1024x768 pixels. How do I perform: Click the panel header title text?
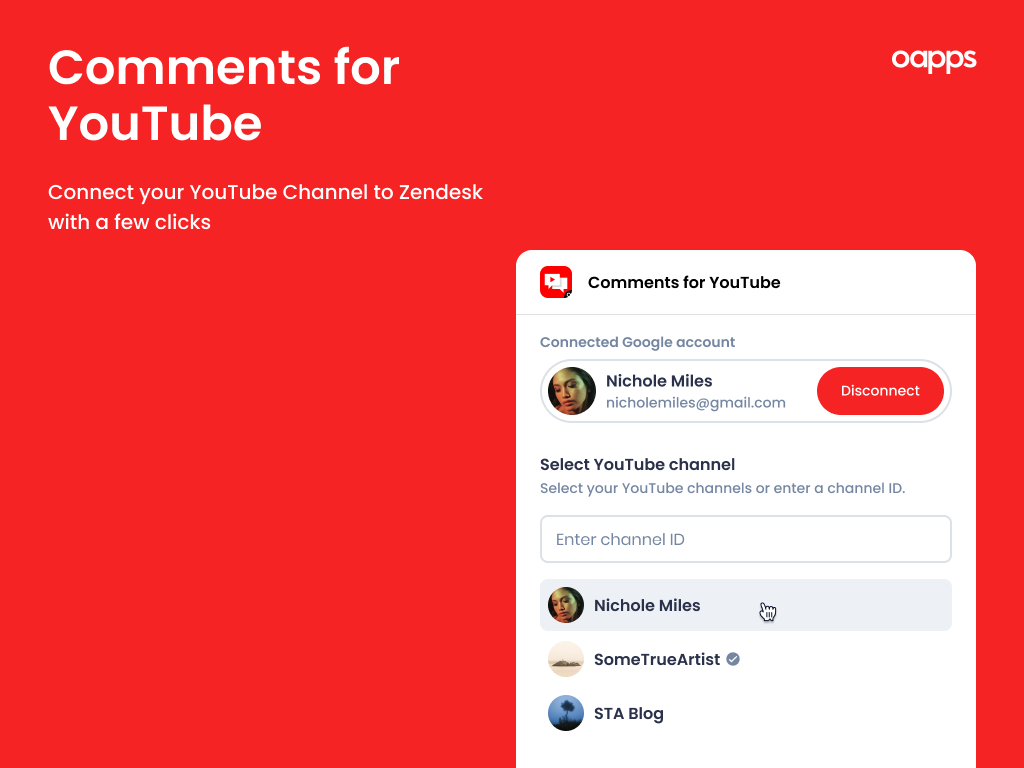click(x=684, y=282)
